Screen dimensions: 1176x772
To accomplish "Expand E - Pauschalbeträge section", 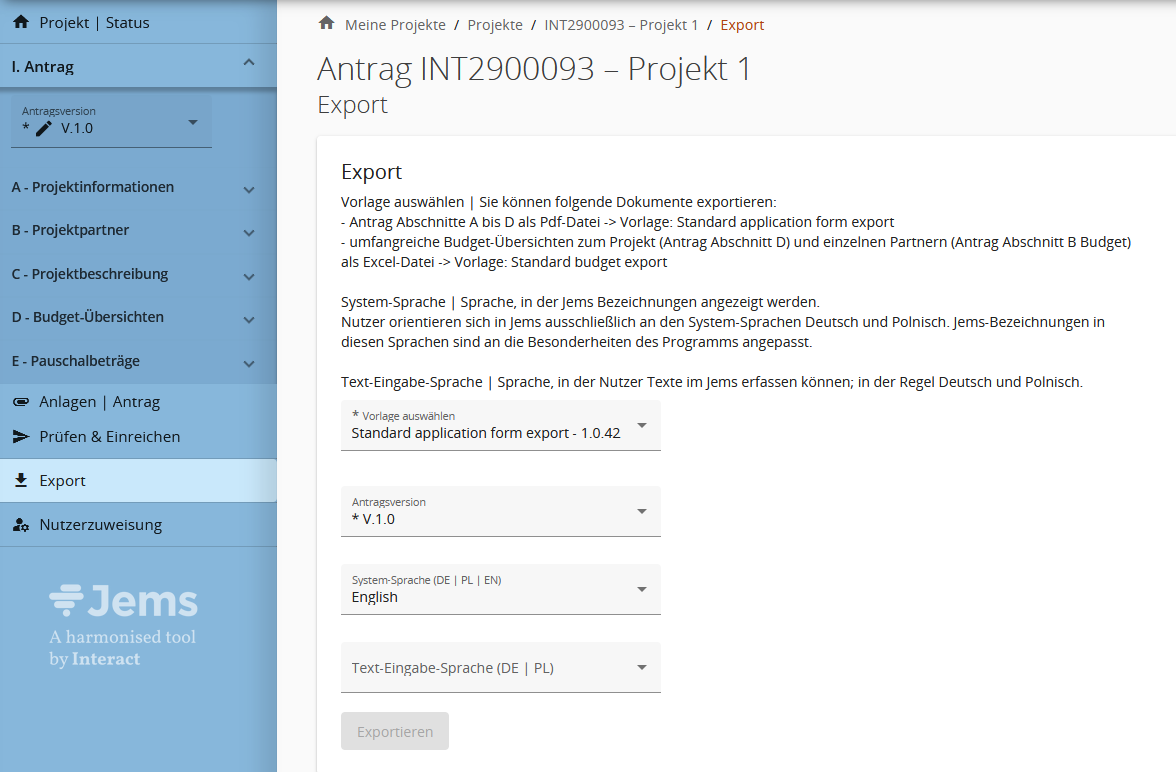I will 249,363.
